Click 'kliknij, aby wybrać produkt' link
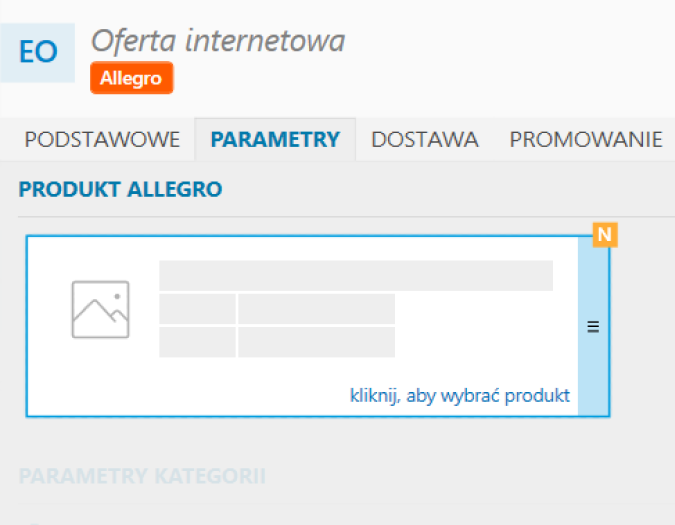Viewport: 675px width, 525px height. tap(460, 395)
